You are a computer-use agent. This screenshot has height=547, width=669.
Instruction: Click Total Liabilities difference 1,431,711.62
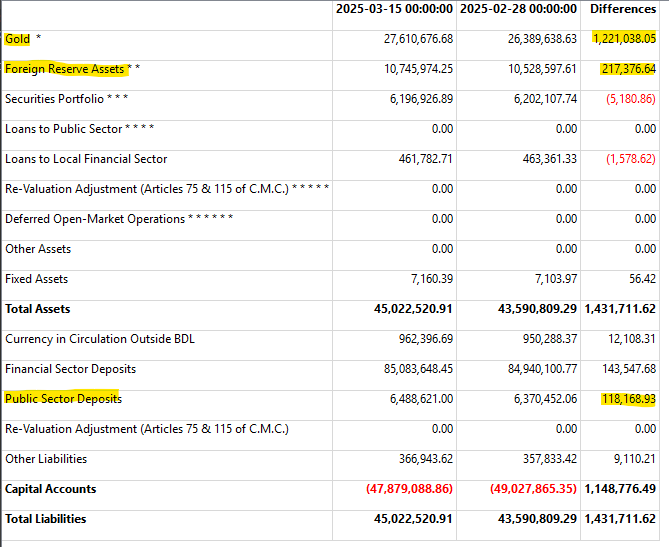[x=620, y=519]
